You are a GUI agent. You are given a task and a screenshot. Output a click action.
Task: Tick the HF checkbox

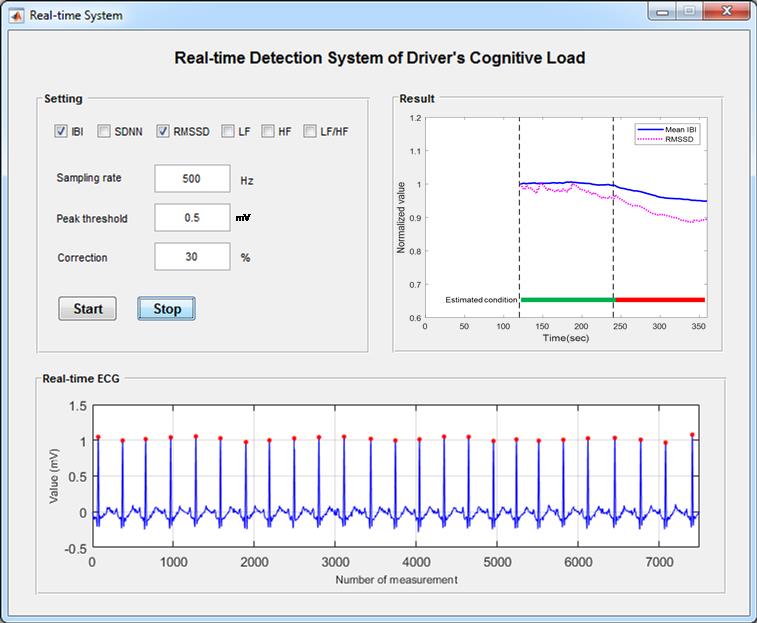(268, 131)
